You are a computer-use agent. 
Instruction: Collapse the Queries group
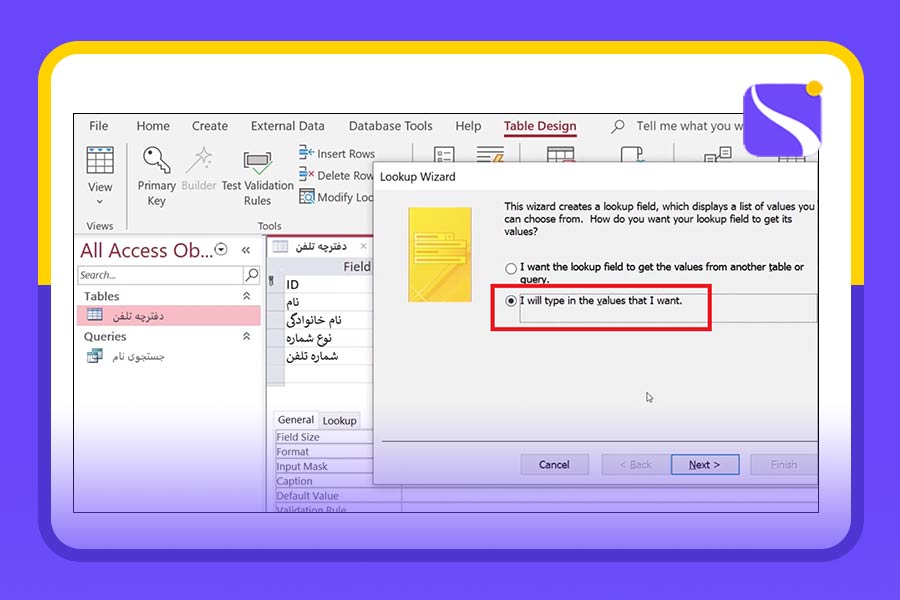click(246, 336)
